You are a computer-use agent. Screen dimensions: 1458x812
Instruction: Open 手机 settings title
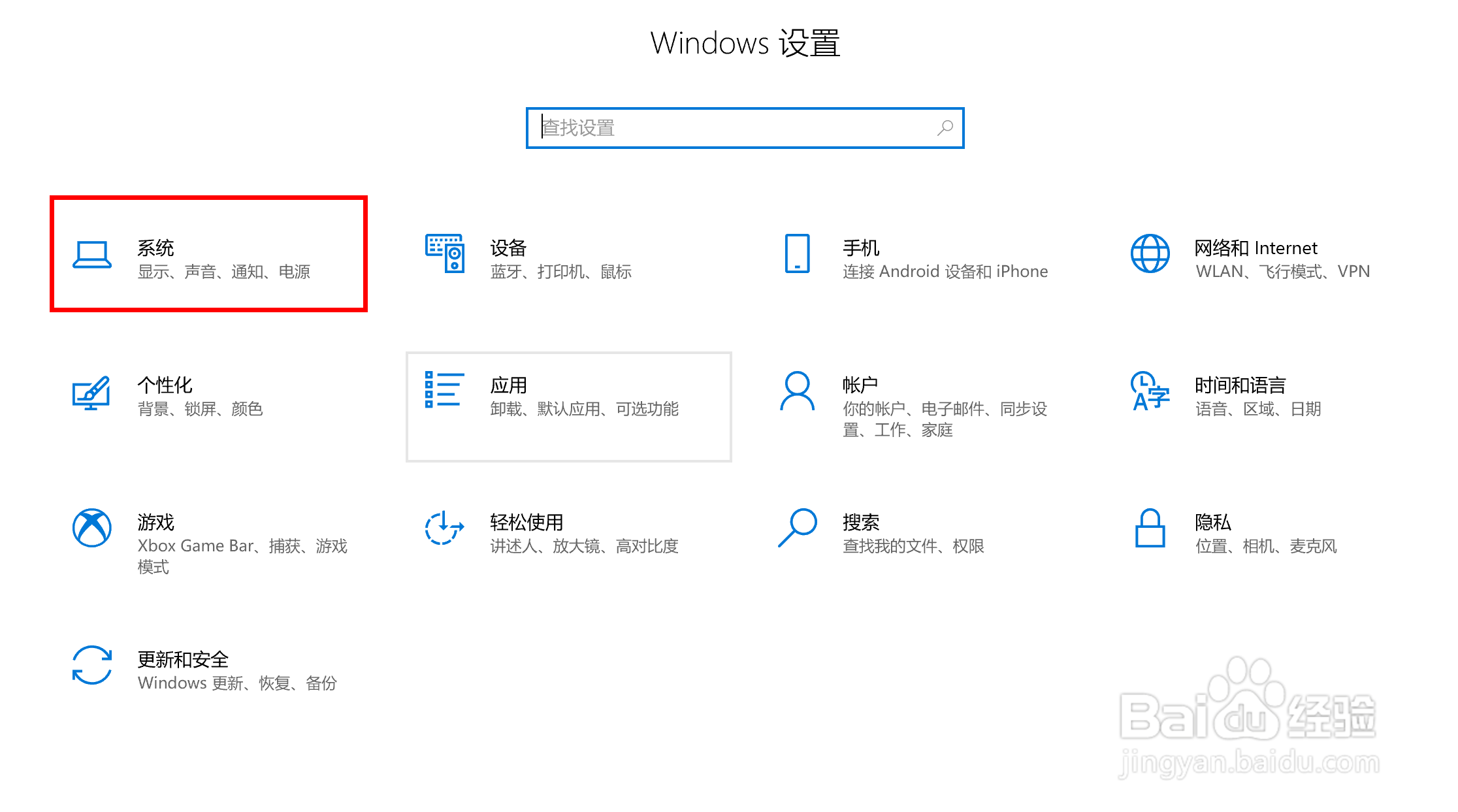[x=861, y=248]
